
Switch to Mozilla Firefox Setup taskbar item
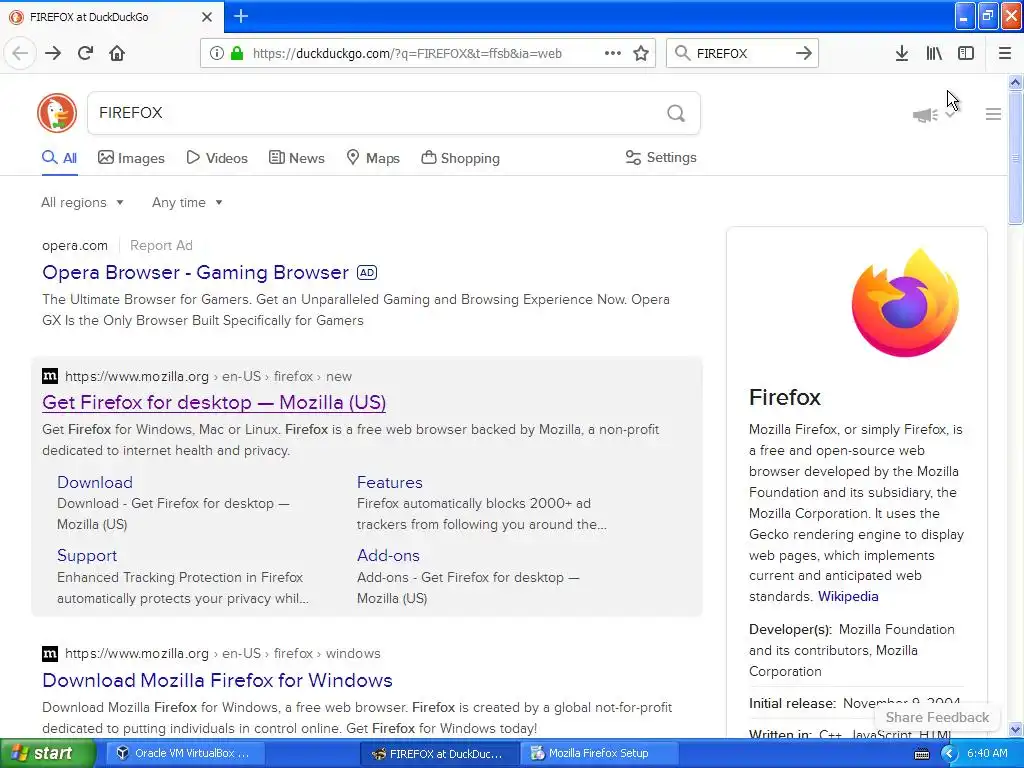click(x=599, y=753)
